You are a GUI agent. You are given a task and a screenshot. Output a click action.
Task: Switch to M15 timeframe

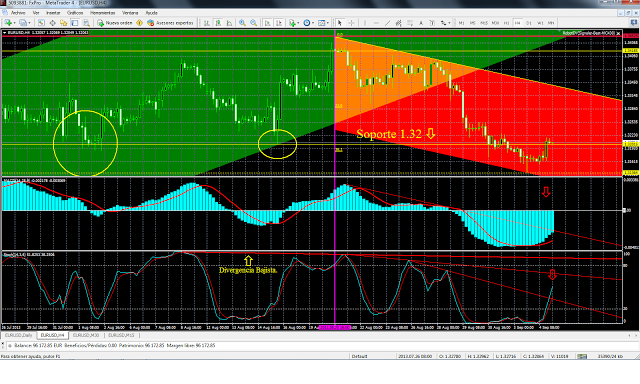484,23
